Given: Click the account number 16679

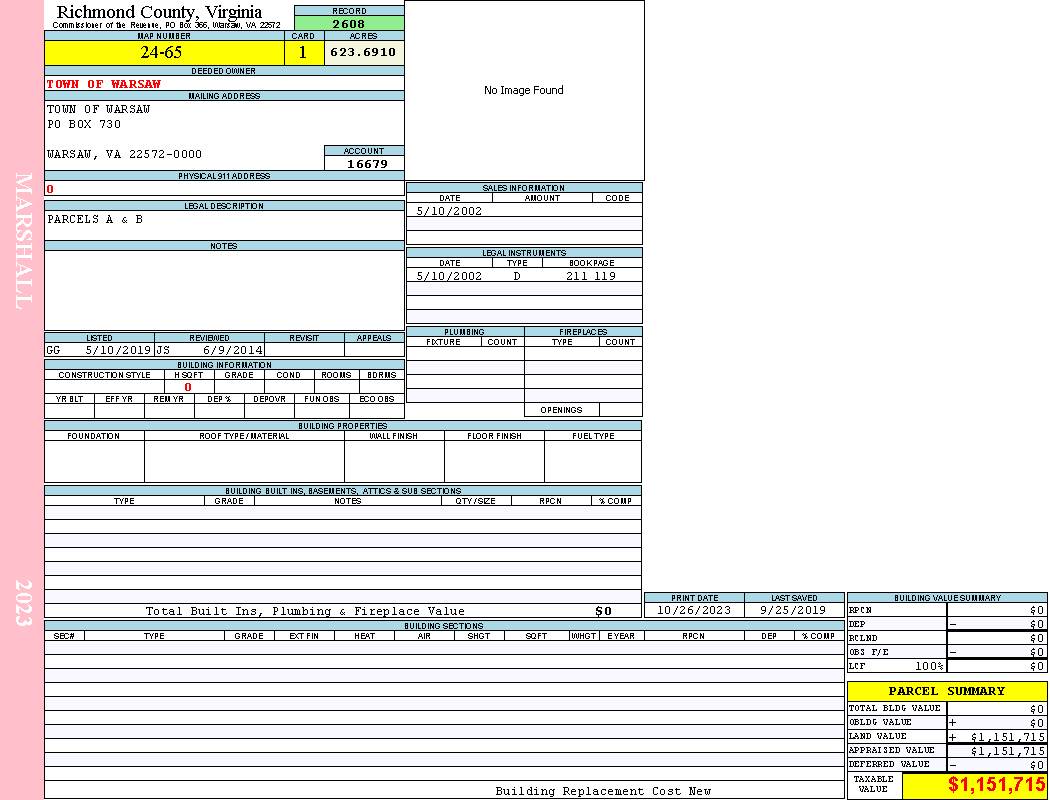Looking at the screenshot, I should [366, 164].
